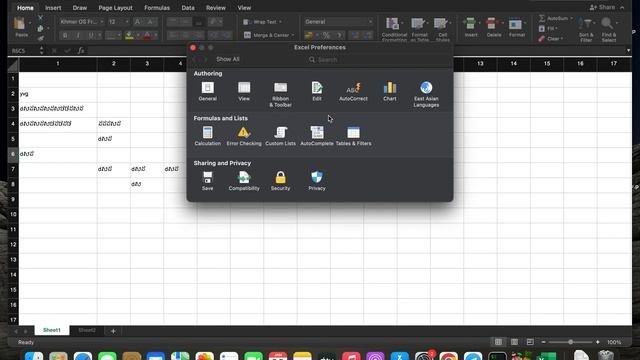640x360 pixels.
Task: Open Custom Lists preferences
Action: click(x=280, y=136)
